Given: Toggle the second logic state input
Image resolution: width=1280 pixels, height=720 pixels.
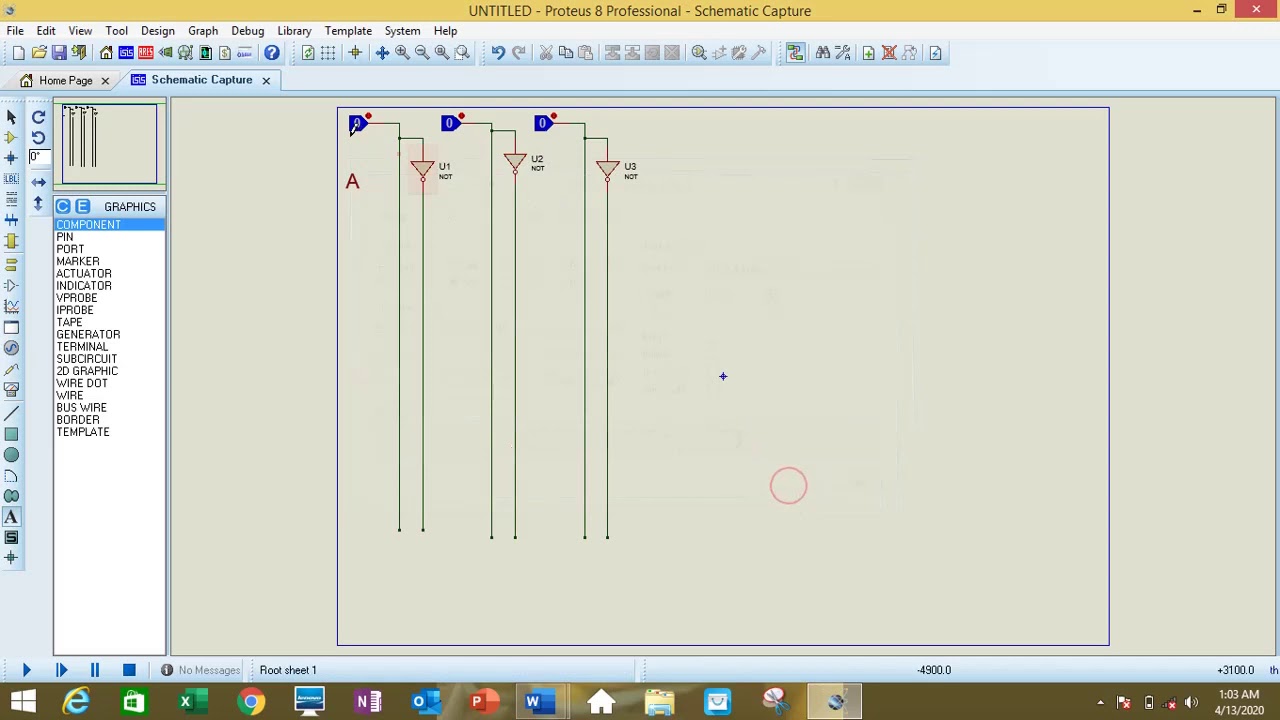Looking at the screenshot, I should point(451,123).
